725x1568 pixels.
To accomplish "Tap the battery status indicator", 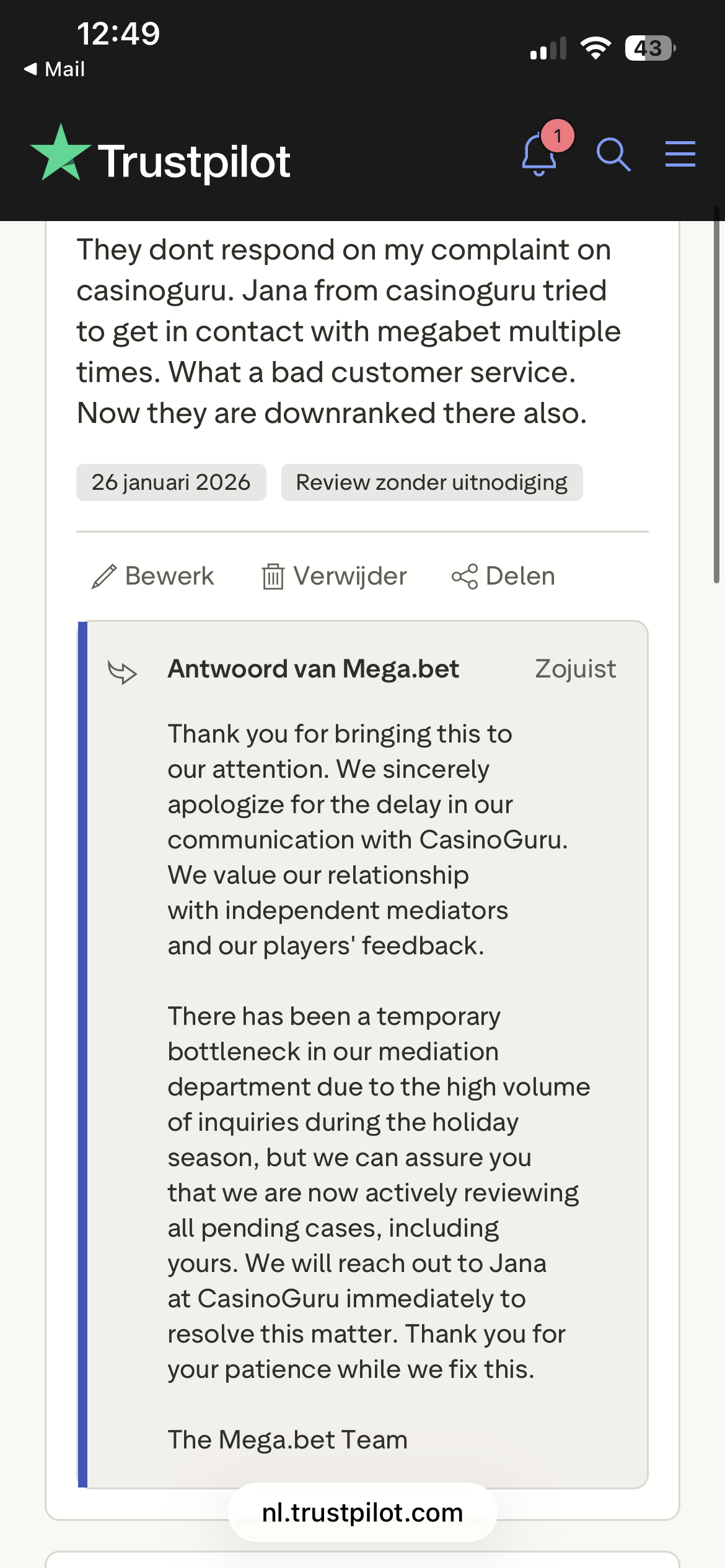I will [649, 48].
